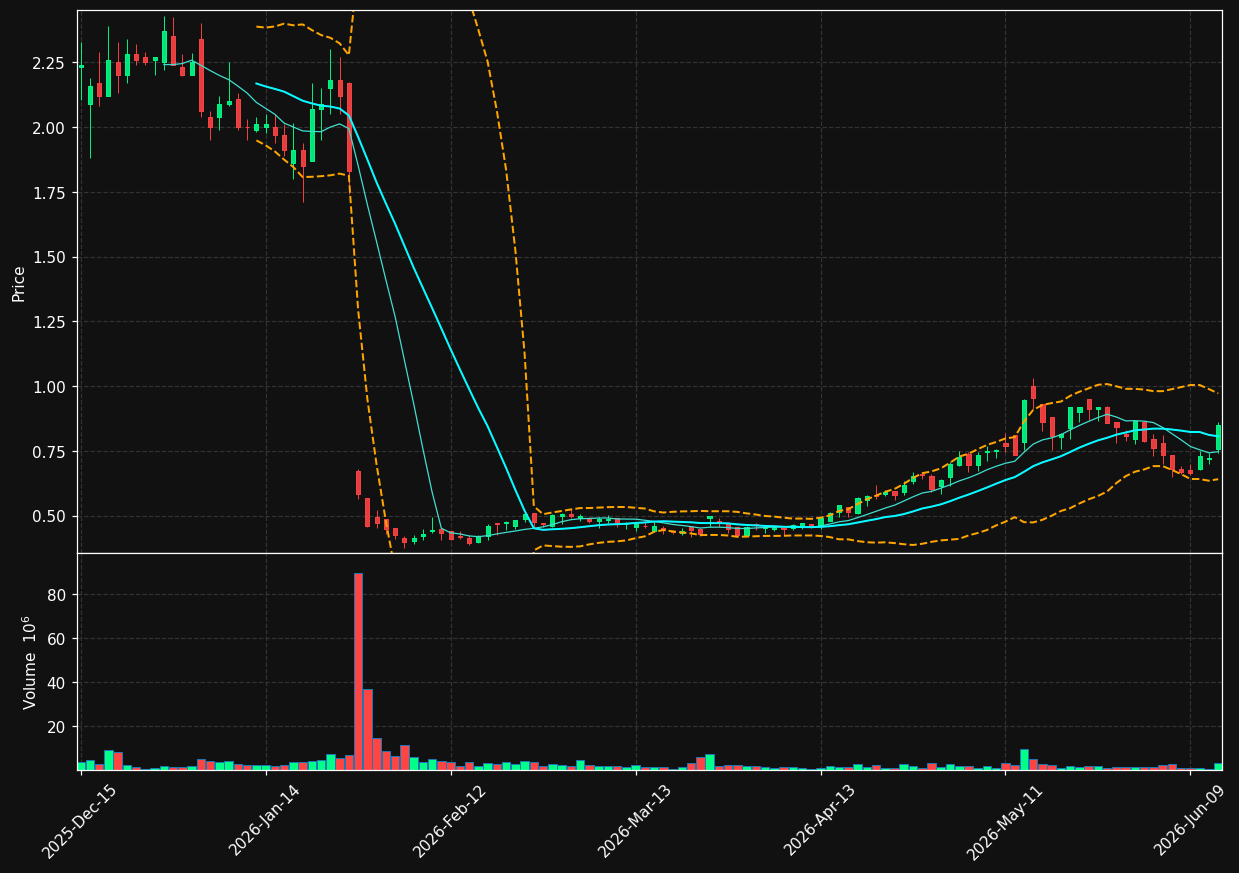The image size is (1239, 873).
Task: Click the 2.00 price tick label
Action: pos(50,128)
